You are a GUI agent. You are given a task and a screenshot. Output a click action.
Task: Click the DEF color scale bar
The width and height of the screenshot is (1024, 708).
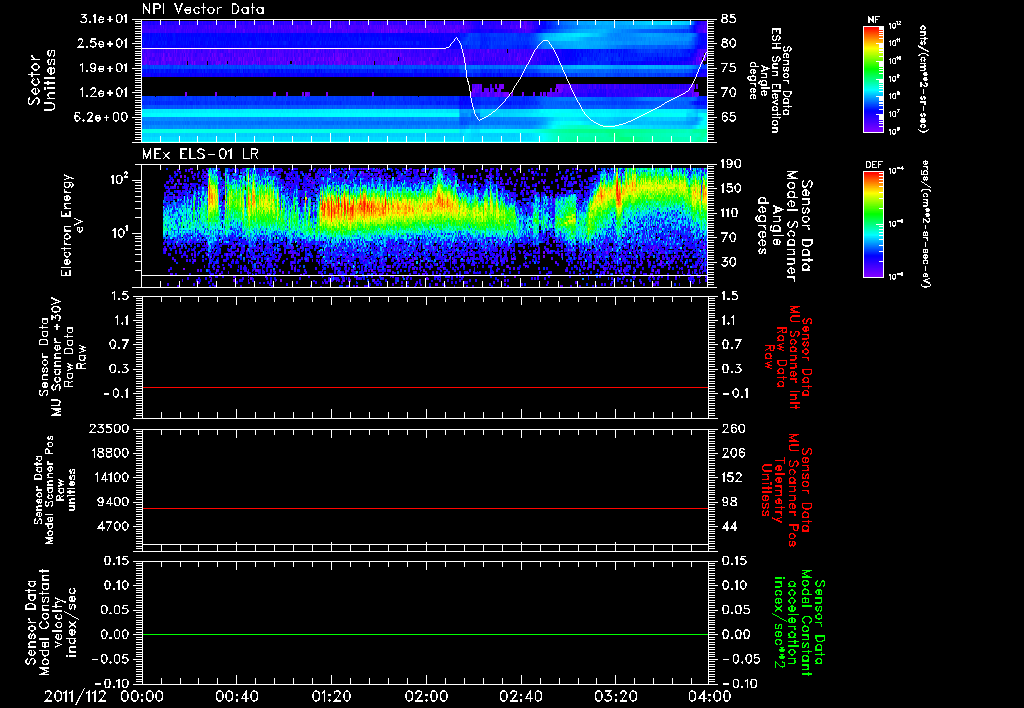pyautogui.click(x=873, y=222)
